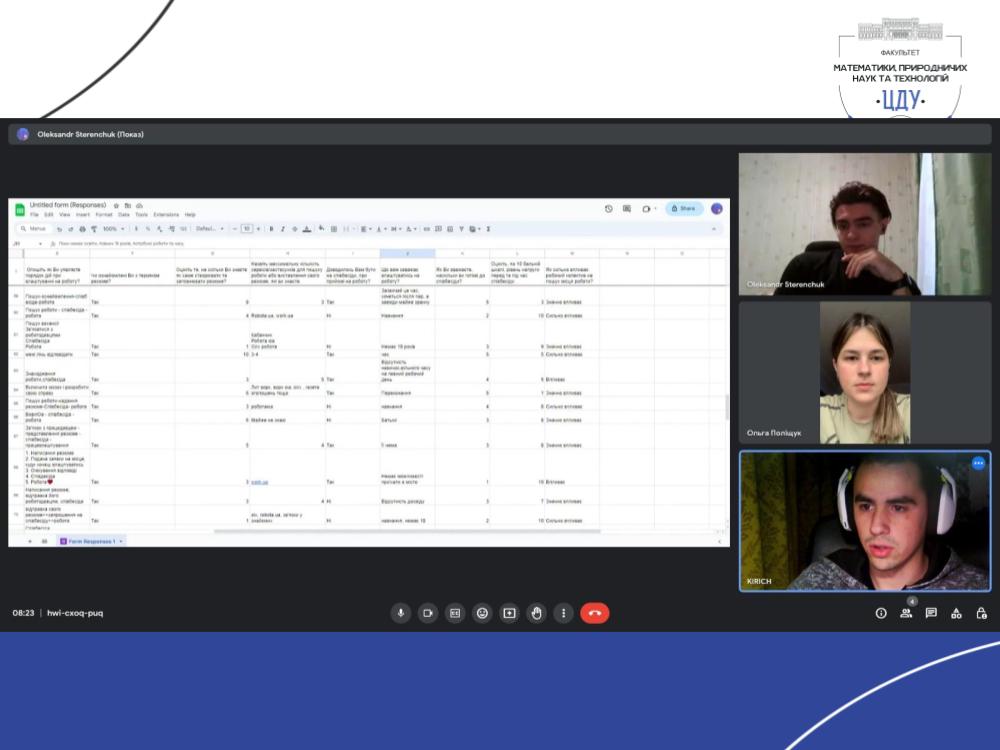Leave the call with red button
The image size is (1000, 750).
click(595, 613)
